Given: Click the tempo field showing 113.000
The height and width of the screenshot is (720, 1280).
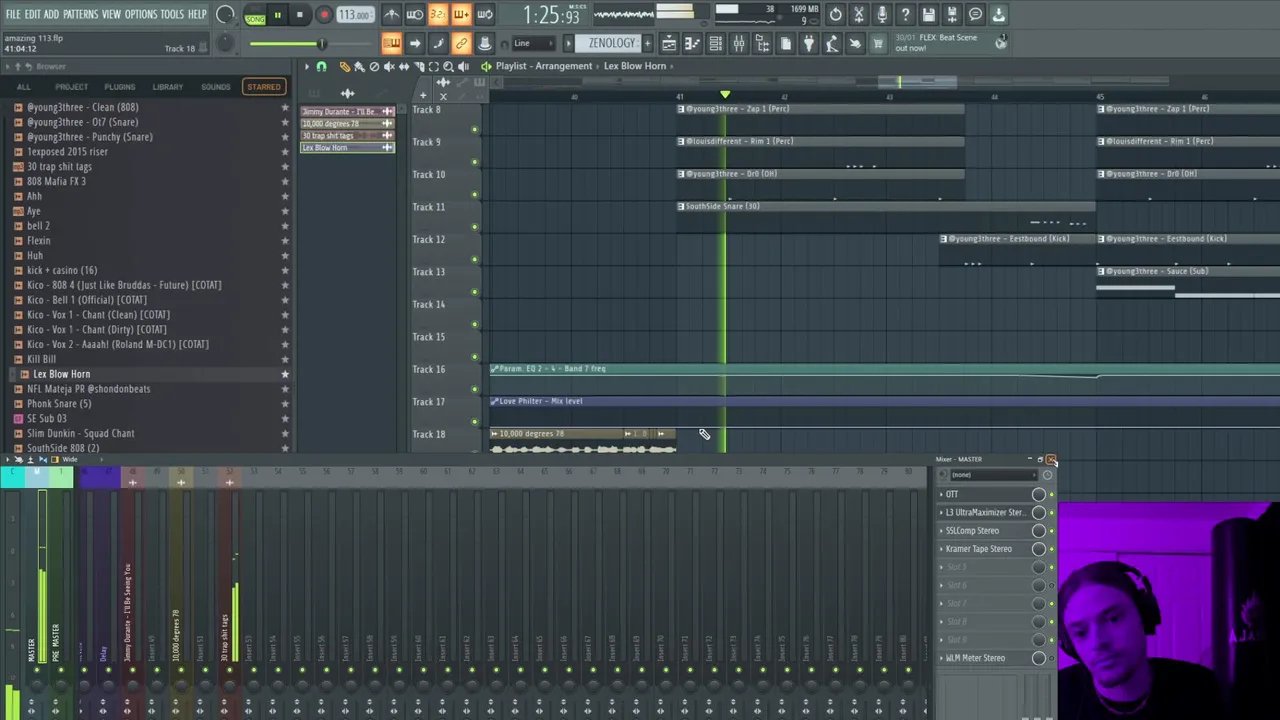Looking at the screenshot, I should click(x=356, y=14).
